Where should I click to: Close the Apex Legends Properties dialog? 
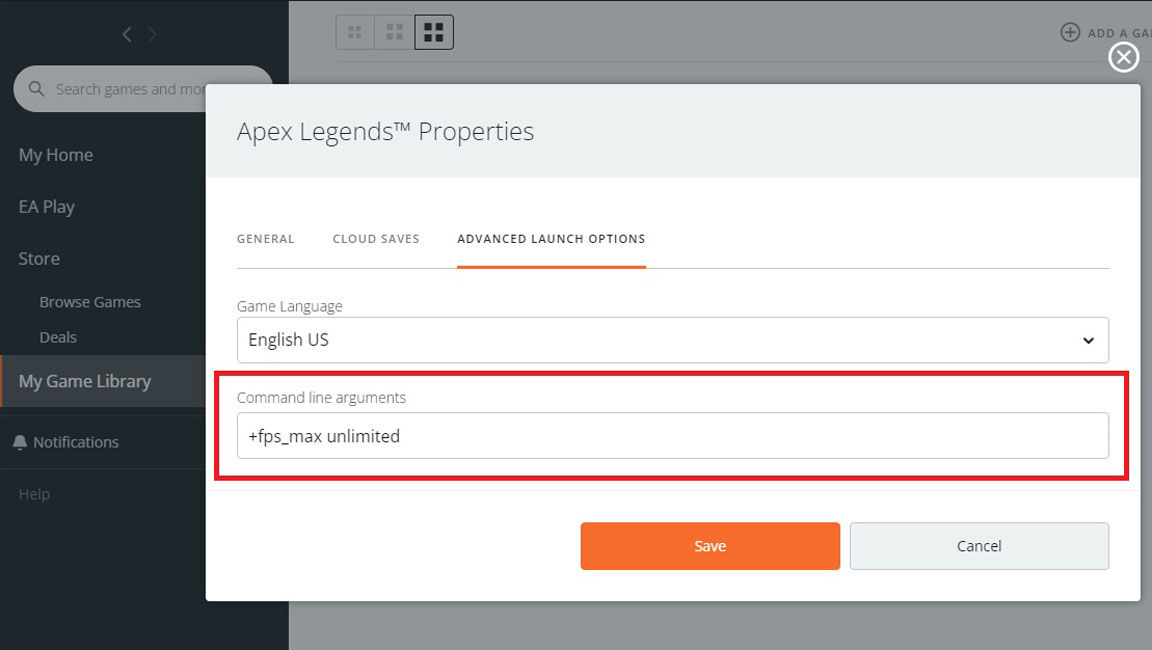[x=1124, y=58]
